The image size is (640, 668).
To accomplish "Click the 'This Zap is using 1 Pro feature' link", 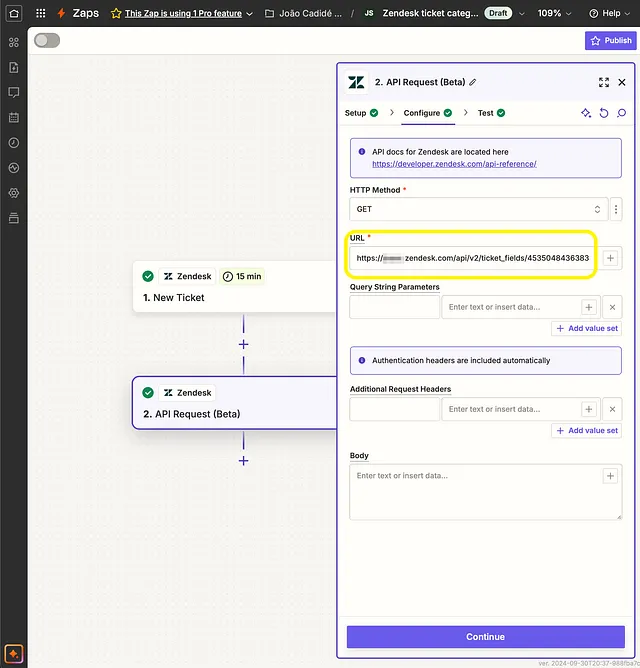I will 183,14.
